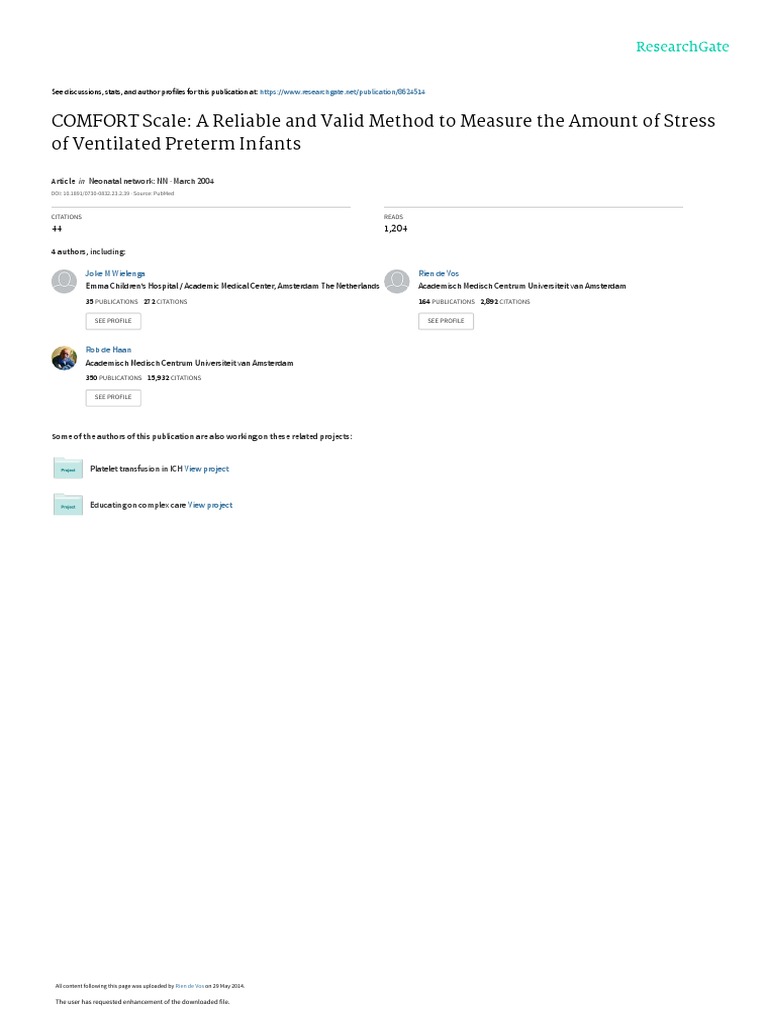Screen dimensions: 768x1024
Task: View project for Educating on complex care
Action: pos(210,505)
